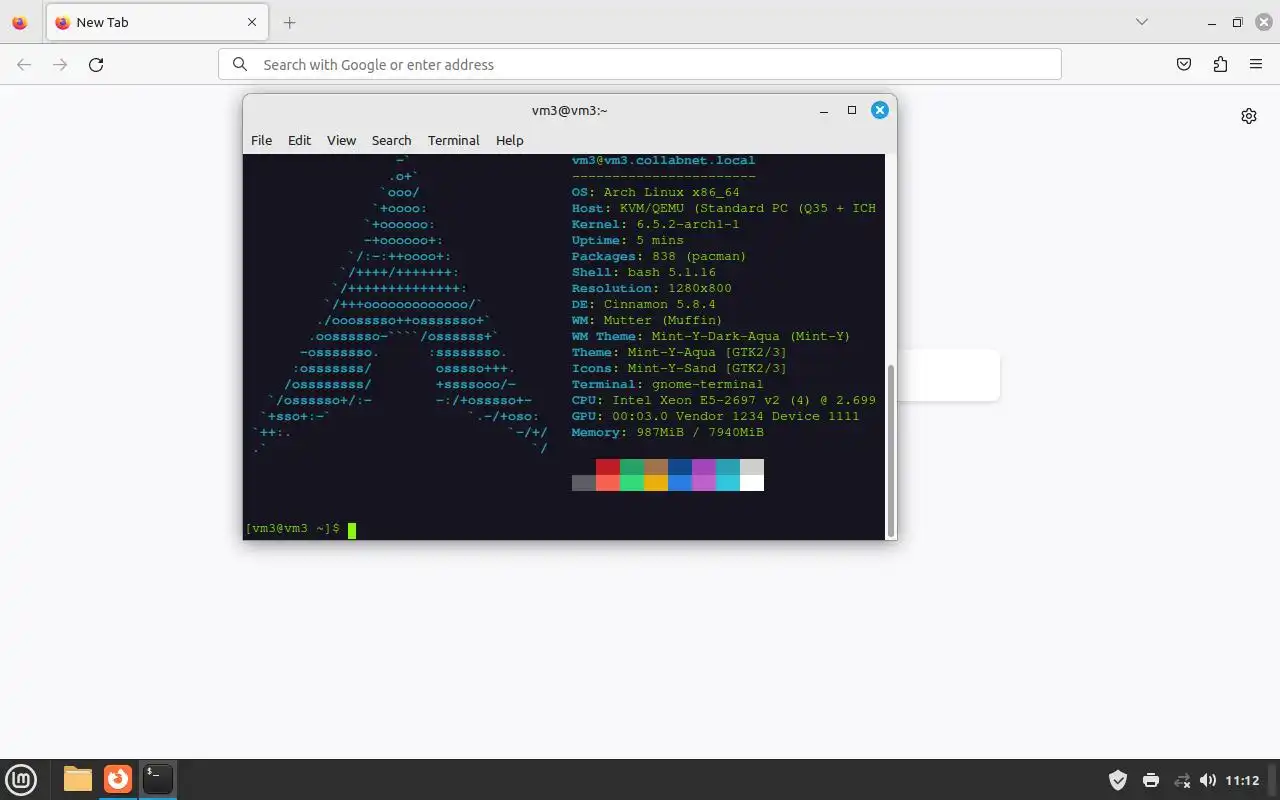Click the 'Packages: 838 (pacman)' line
This screenshot has height=800, width=1280.
click(x=659, y=256)
